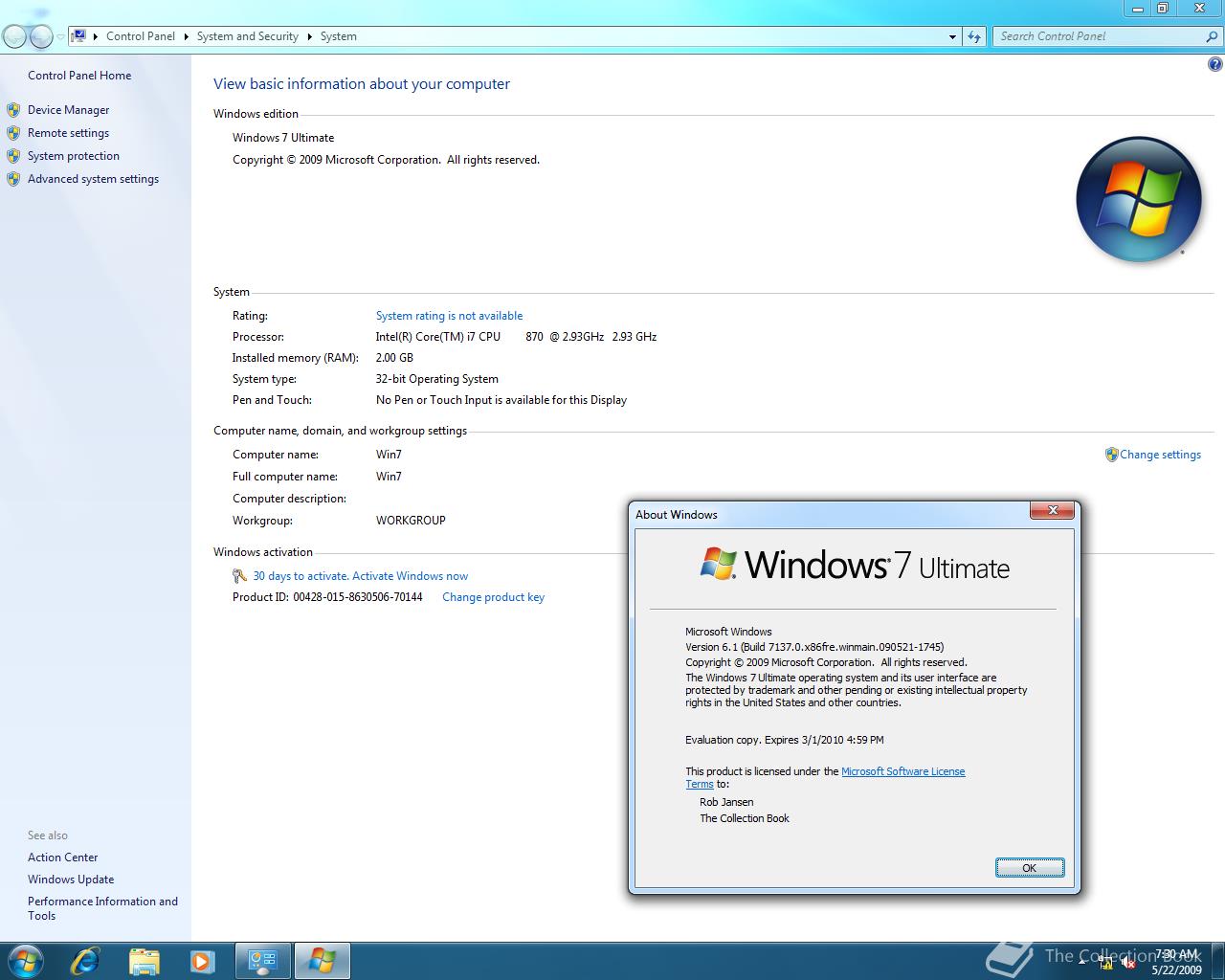Open System protection link
The width and height of the screenshot is (1225, 980).
tap(74, 156)
